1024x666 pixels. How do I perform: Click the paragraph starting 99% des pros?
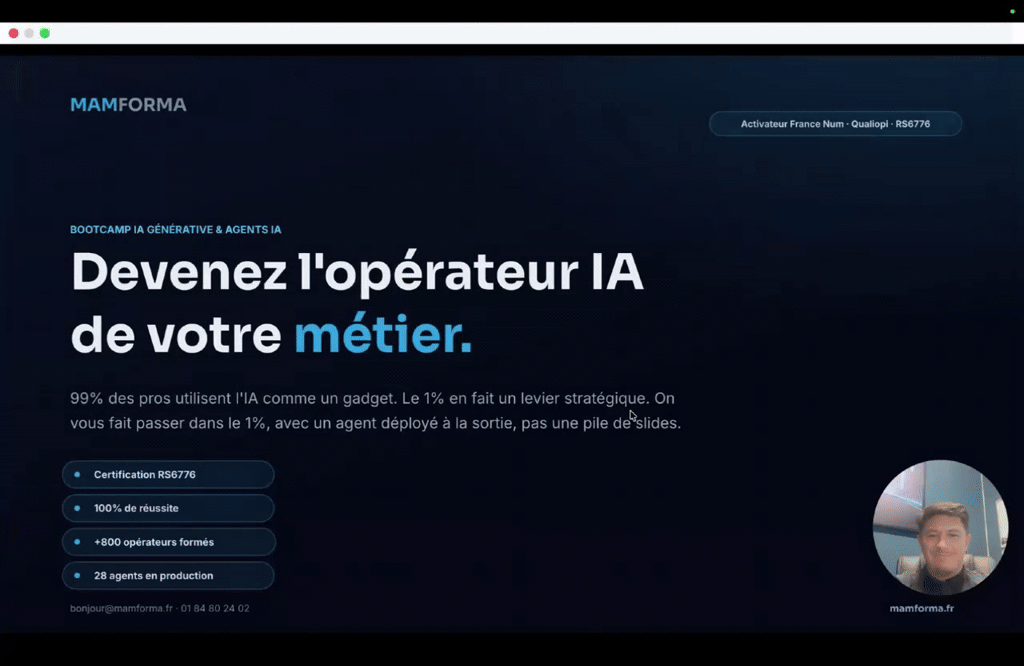click(x=376, y=411)
